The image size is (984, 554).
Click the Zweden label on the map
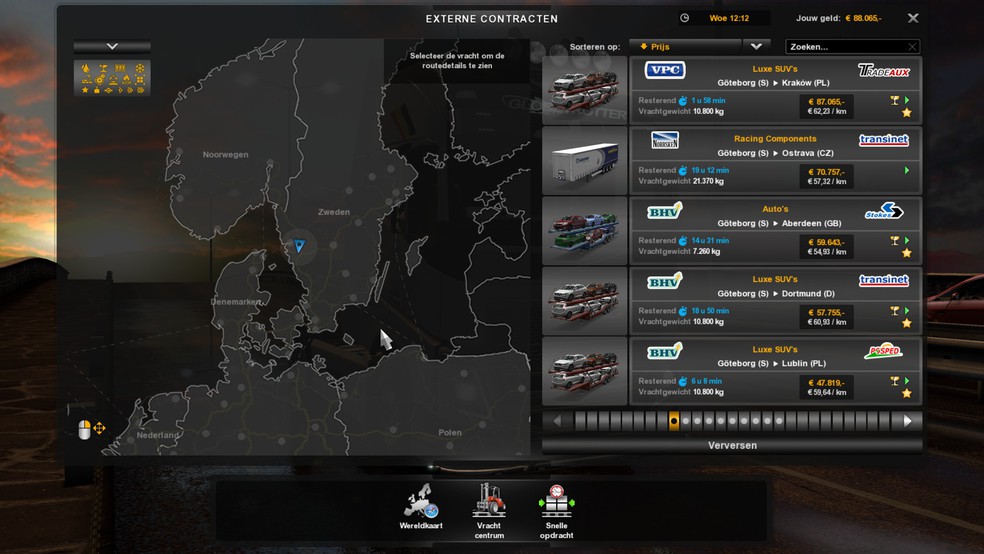[334, 212]
